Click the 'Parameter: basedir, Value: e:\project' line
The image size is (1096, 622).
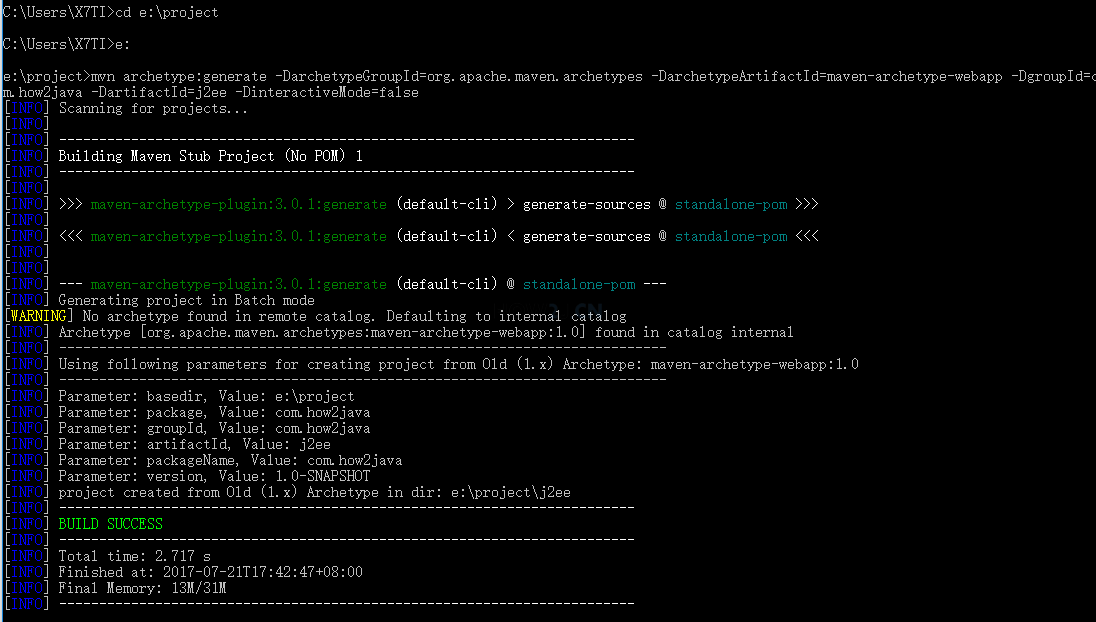point(206,396)
